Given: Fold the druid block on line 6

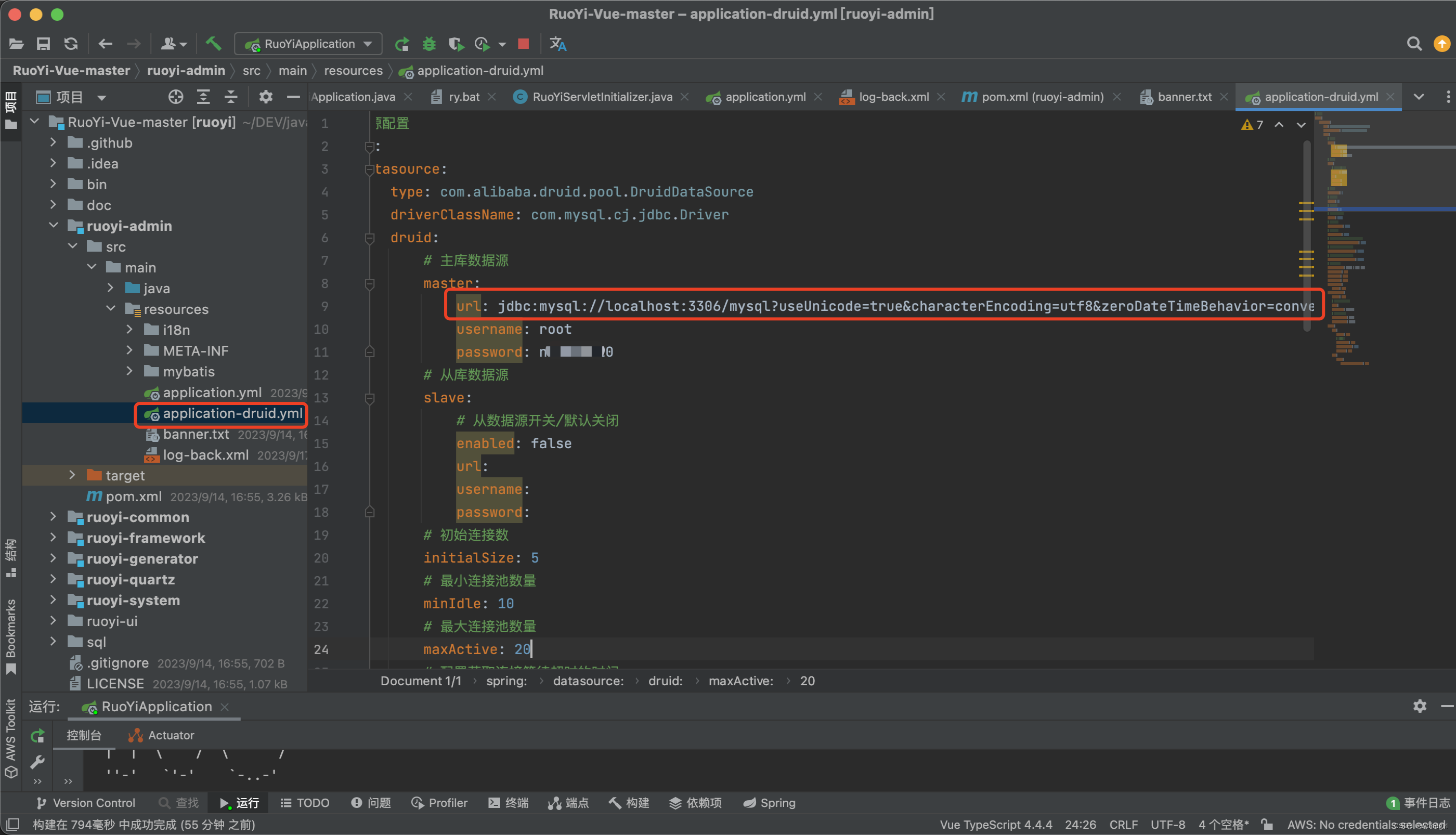Looking at the screenshot, I should tap(369, 238).
